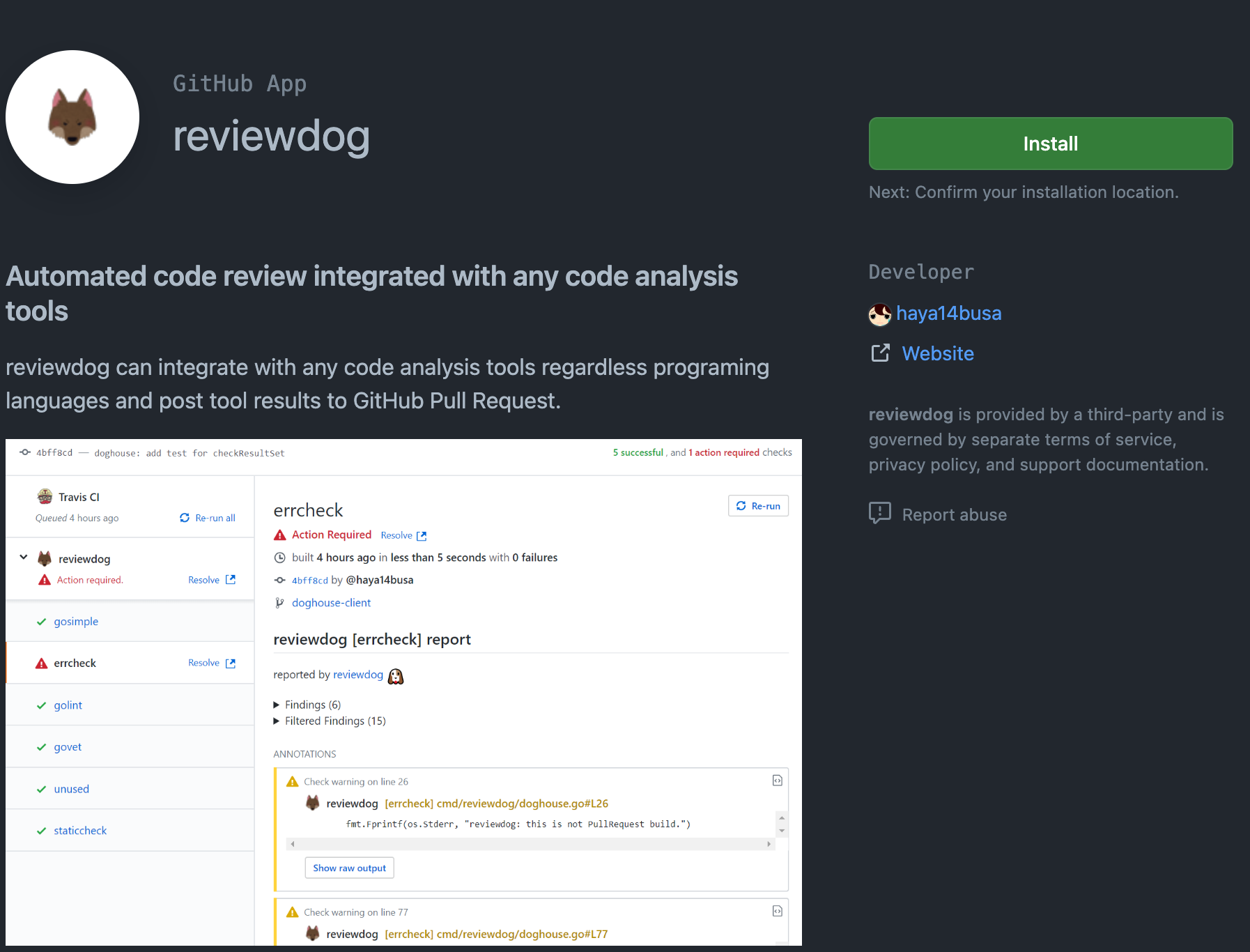The height and width of the screenshot is (952, 1250).
Task: Select the gosimple check
Action: (x=76, y=621)
